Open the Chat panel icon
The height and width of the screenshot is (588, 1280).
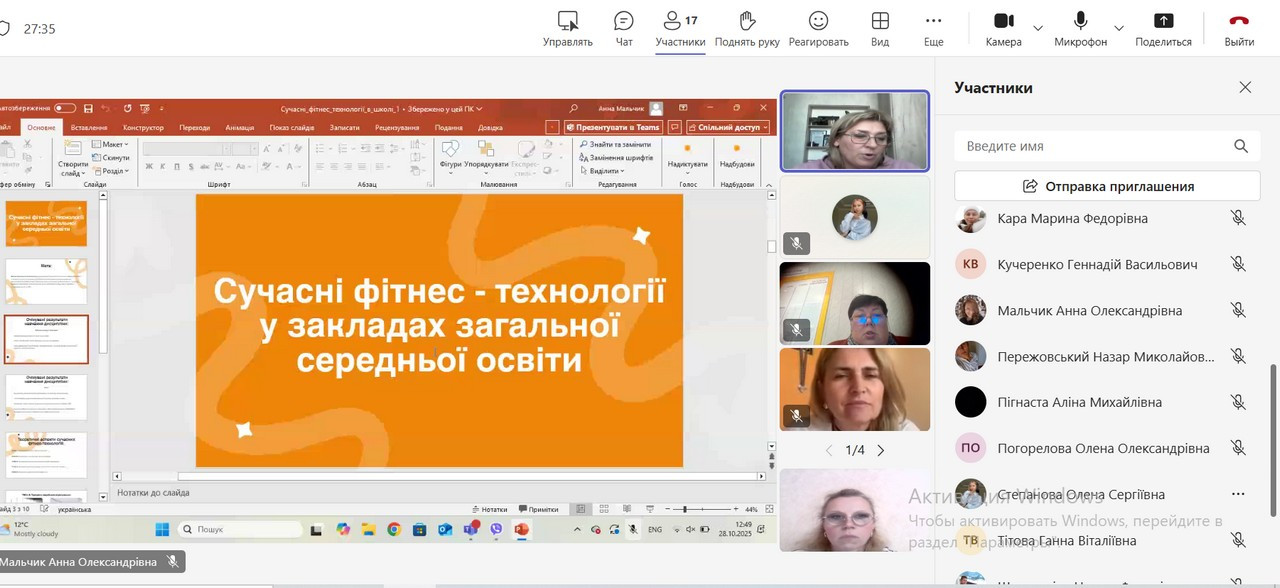624,22
